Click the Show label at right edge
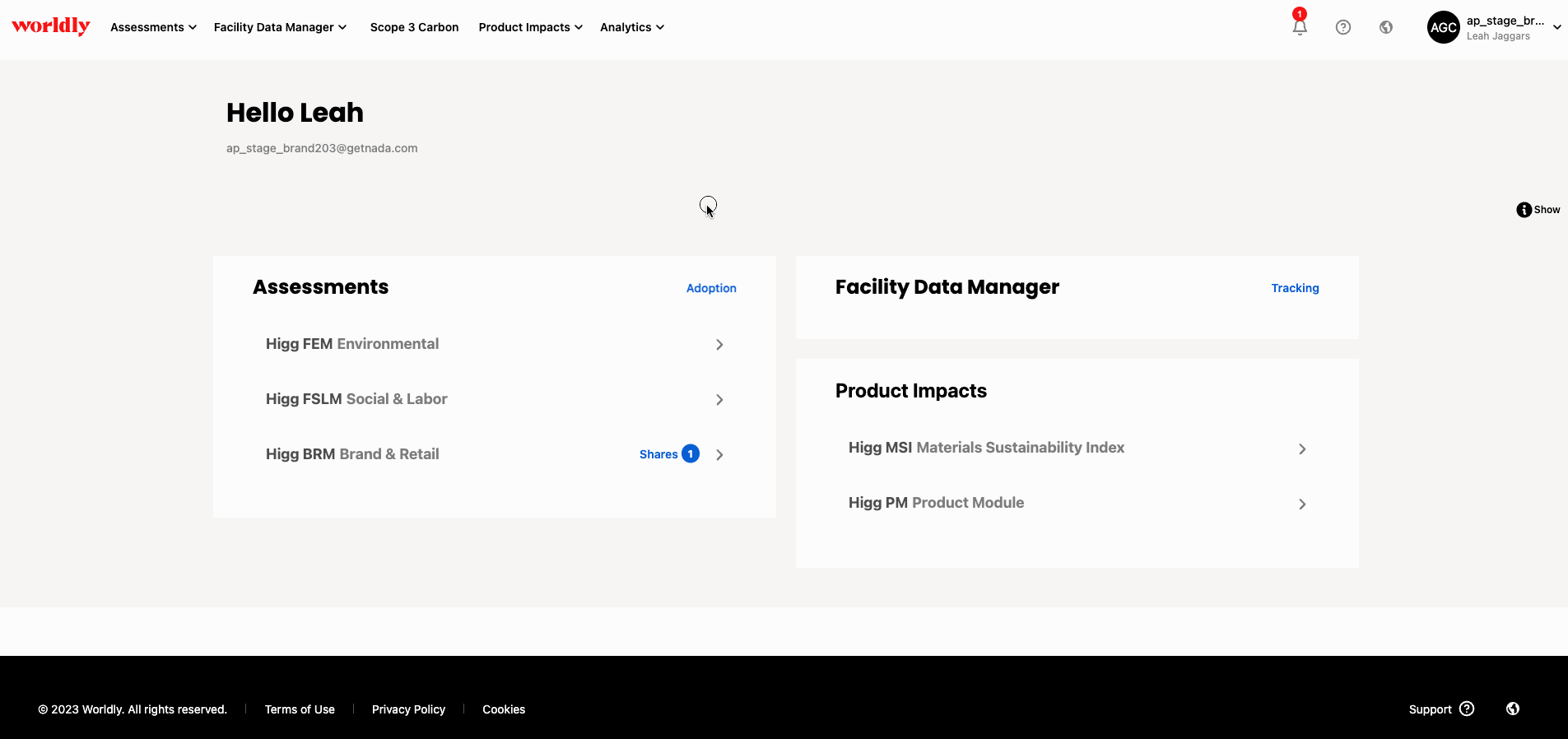 (1547, 210)
